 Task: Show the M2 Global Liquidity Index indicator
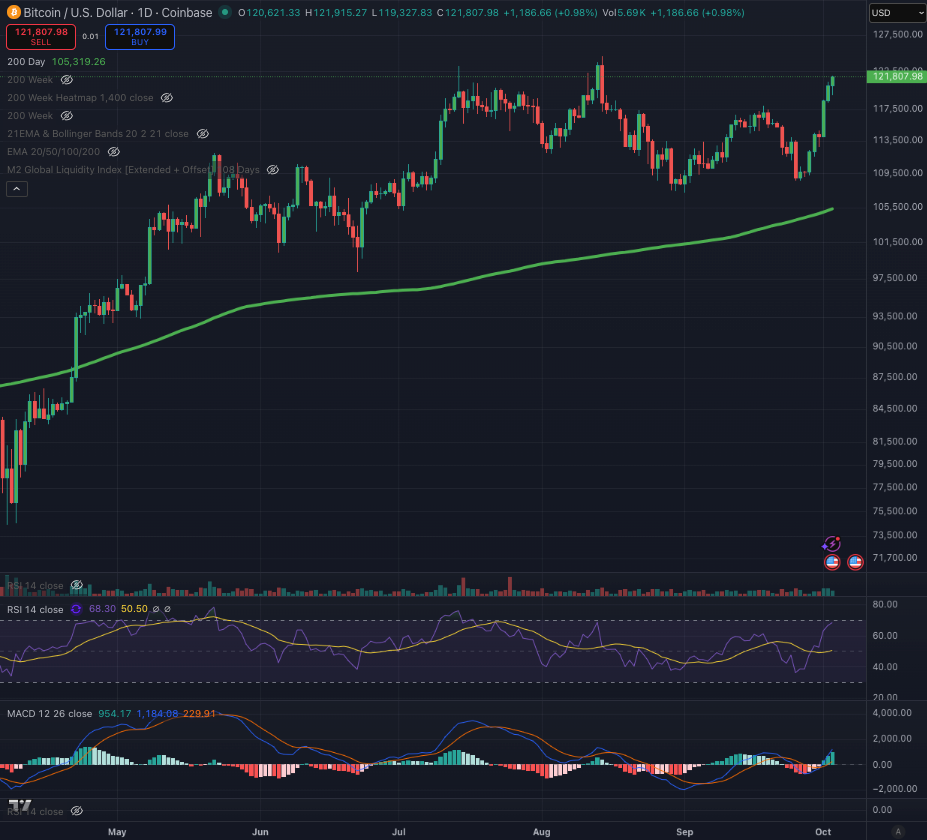(273, 170)
